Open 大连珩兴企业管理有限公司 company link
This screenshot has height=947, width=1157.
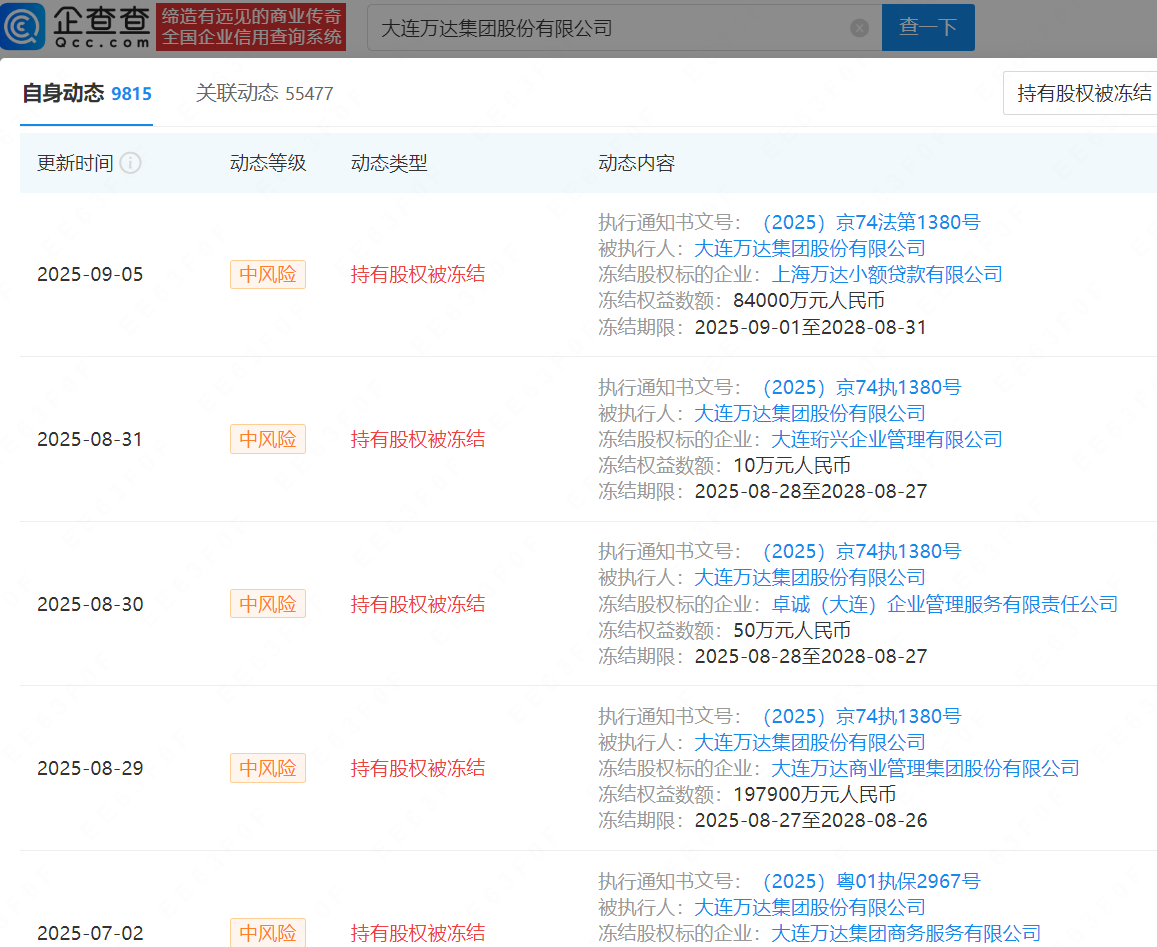click(886, 439)
